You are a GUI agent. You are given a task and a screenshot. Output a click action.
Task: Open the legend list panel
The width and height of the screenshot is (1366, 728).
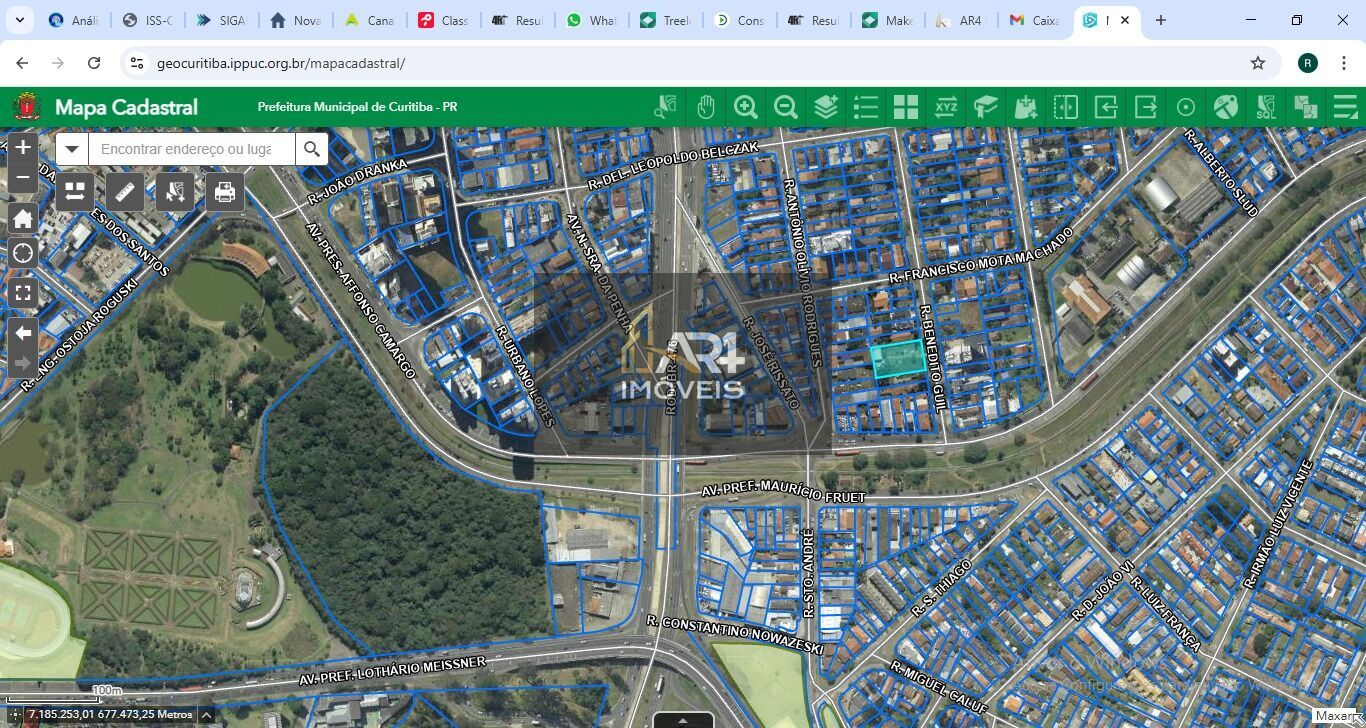click(x=866, y=107)
